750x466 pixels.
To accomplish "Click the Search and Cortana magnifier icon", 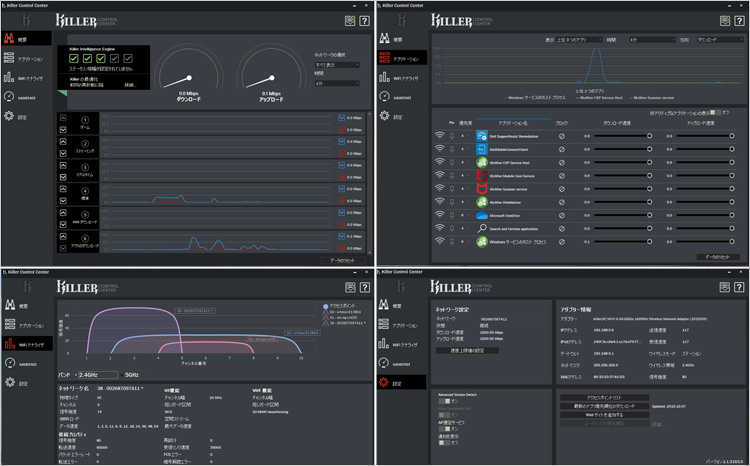I will (x=481, y=228).
